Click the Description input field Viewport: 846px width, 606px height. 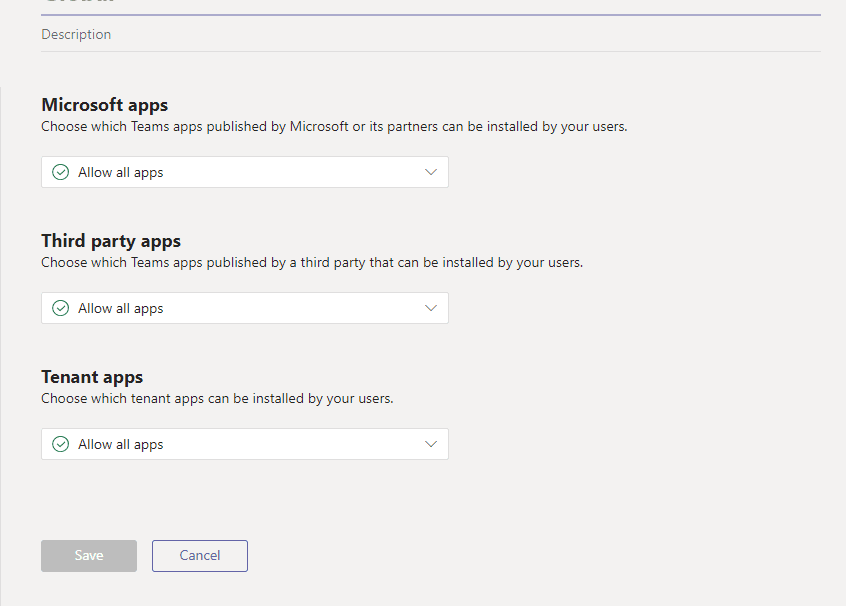click(431, 35)
